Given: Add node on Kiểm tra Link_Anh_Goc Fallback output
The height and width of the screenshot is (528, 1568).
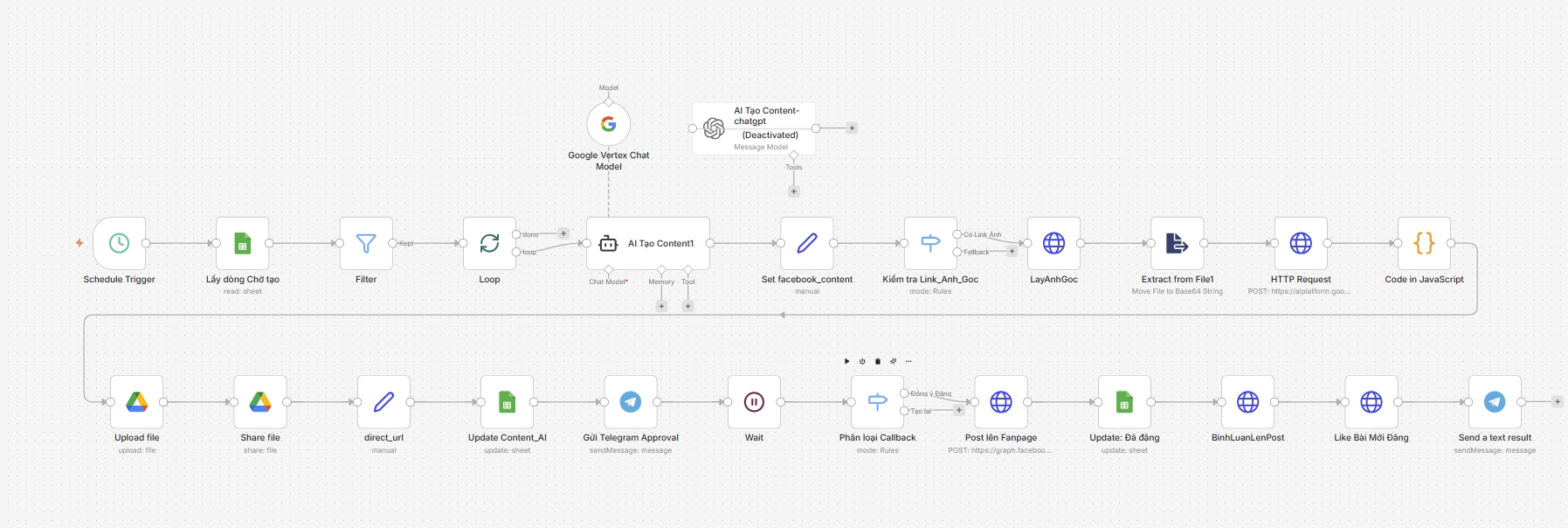Looking at the screenshot, I should [1012, 251].
